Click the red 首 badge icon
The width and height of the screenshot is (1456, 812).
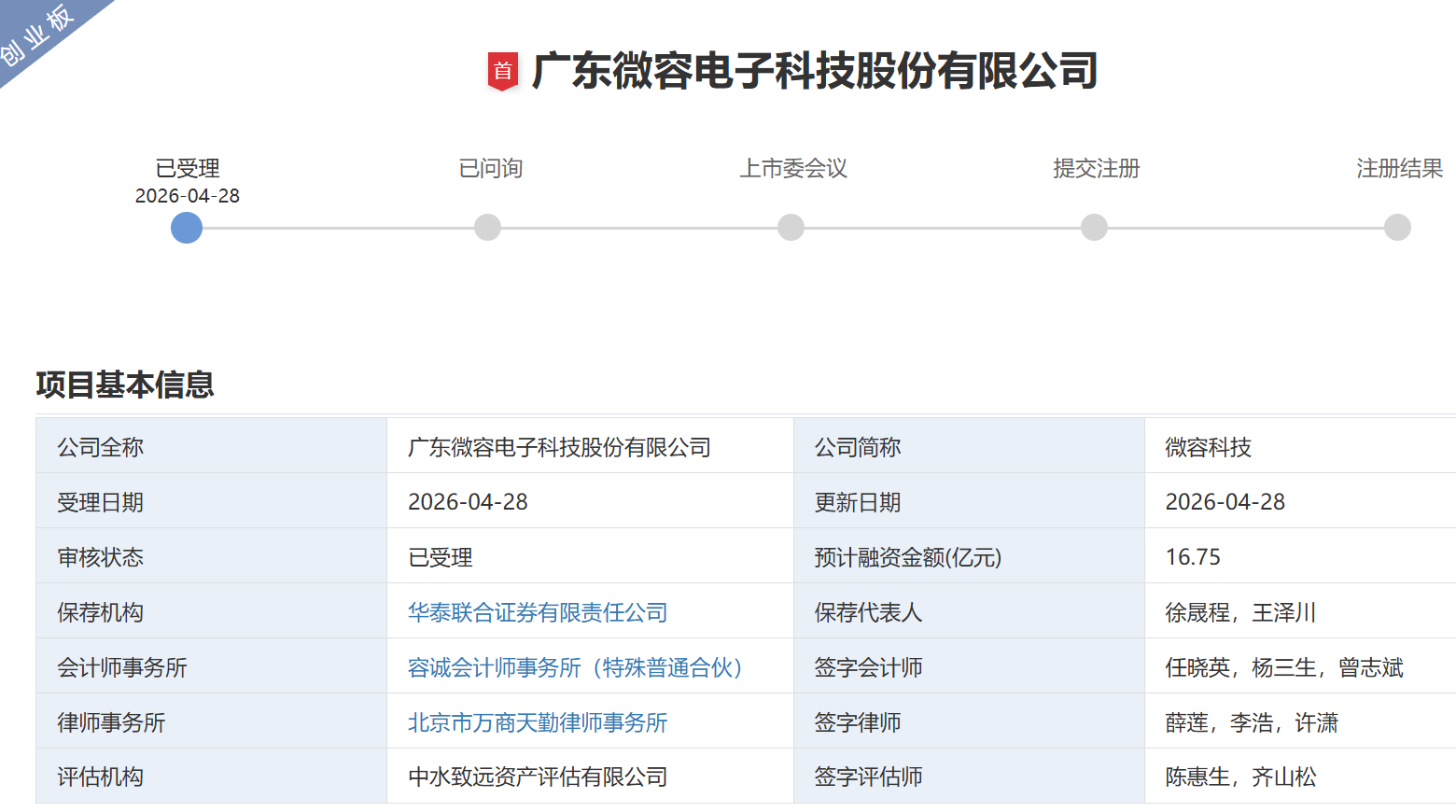(502, 71)
